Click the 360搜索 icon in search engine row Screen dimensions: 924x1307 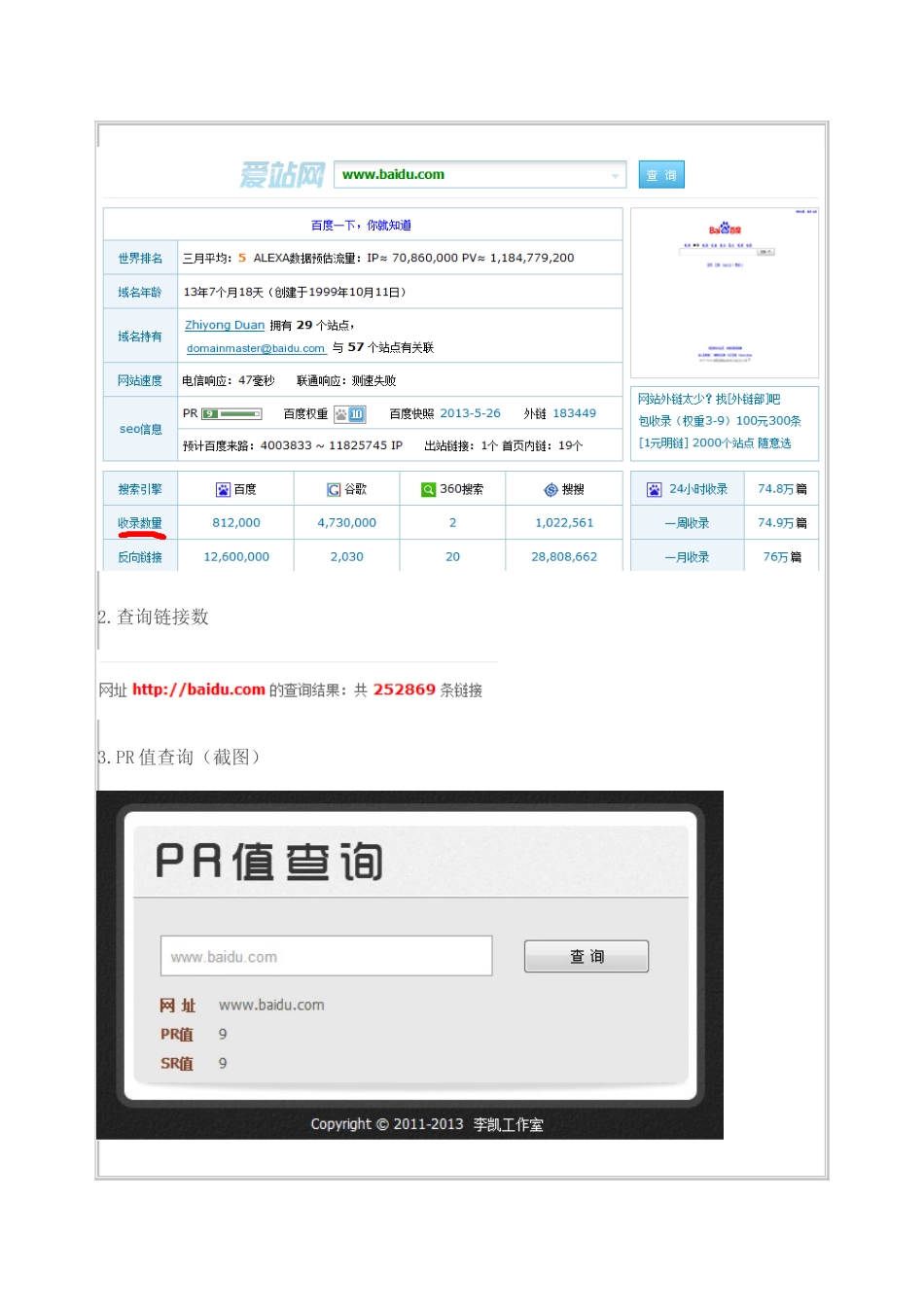pos(428,489)
